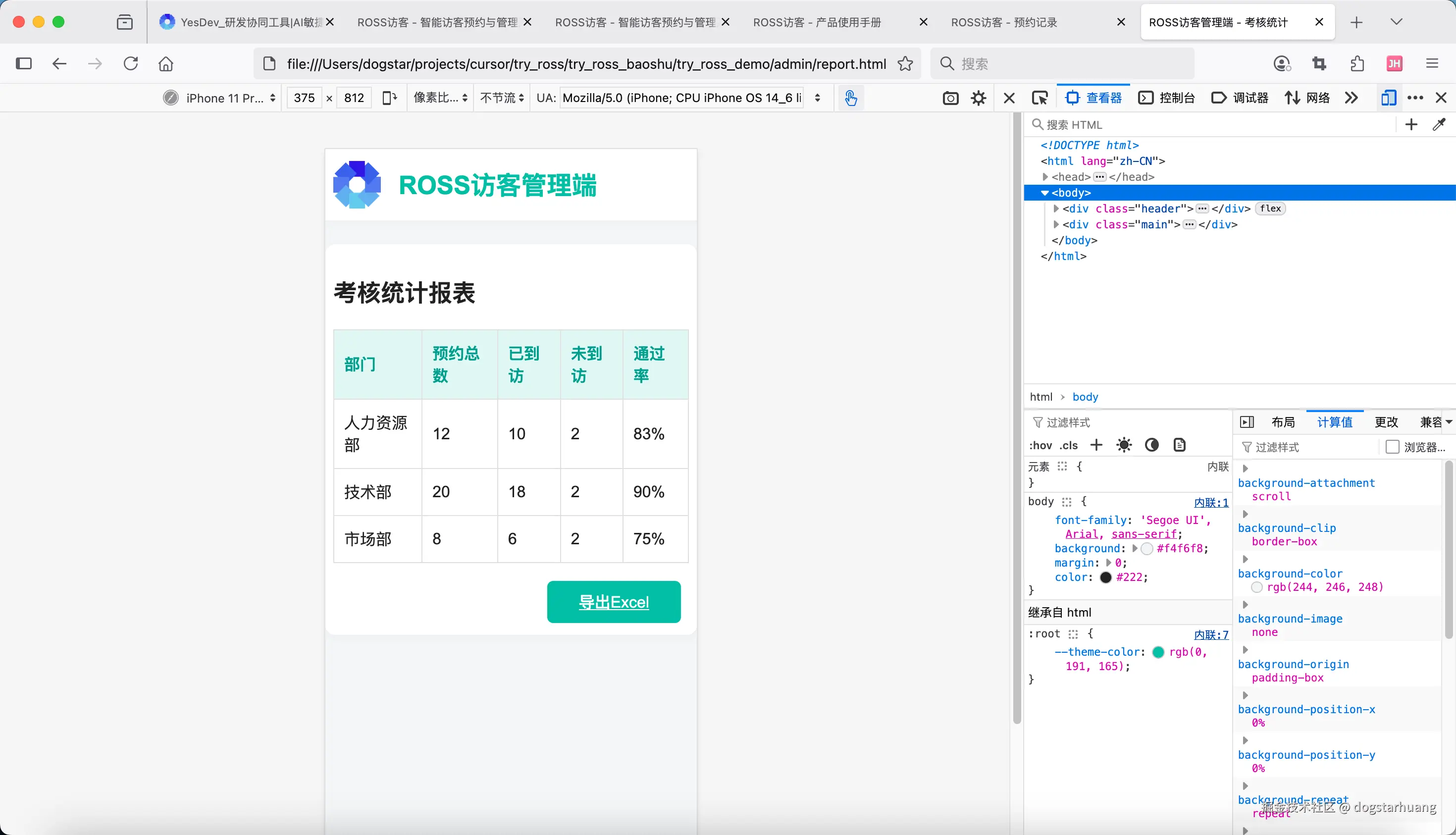Click the 导出Excel button

coord(614,602)
